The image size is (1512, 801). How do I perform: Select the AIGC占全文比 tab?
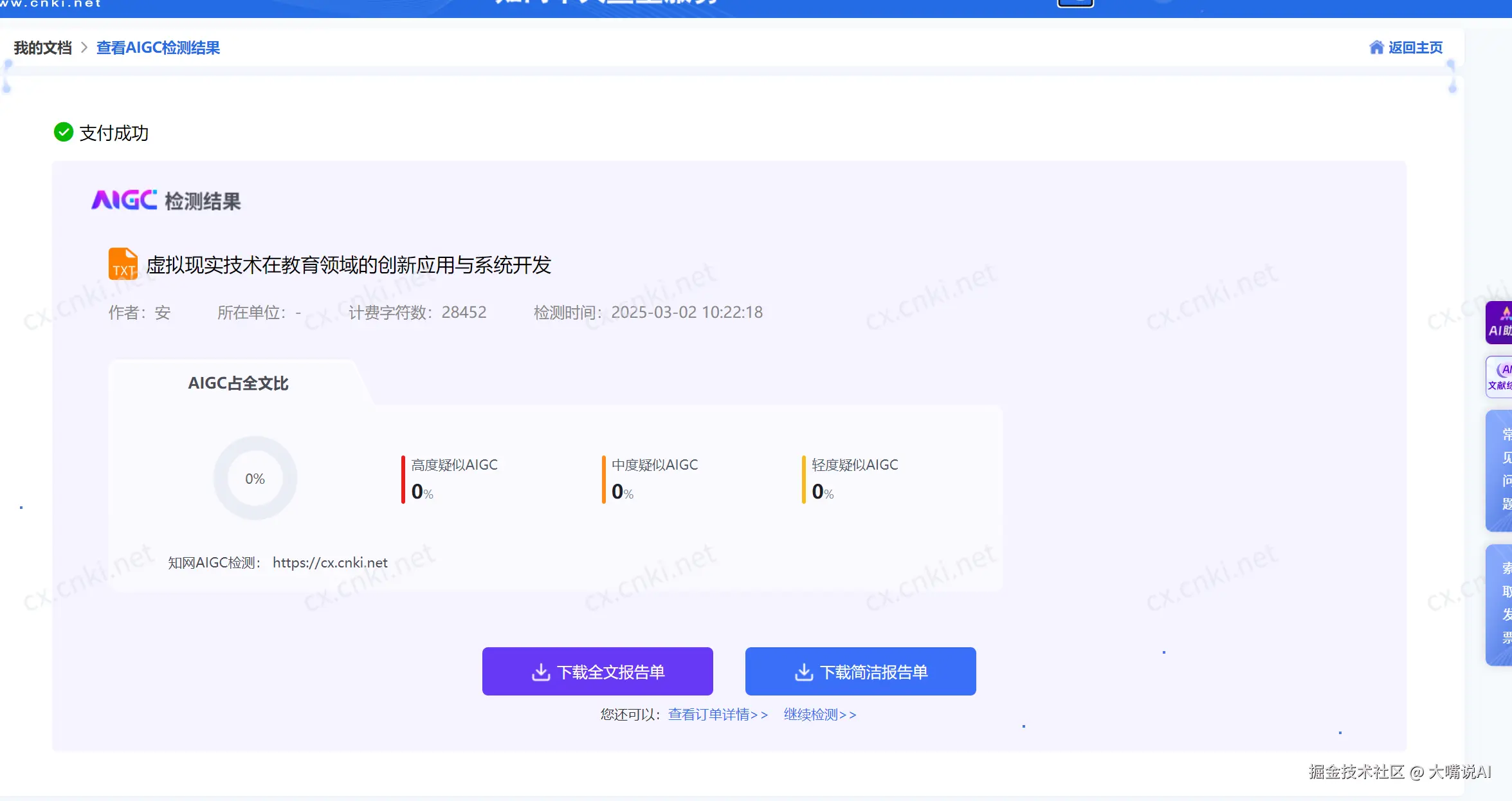[x=238, y=383]
